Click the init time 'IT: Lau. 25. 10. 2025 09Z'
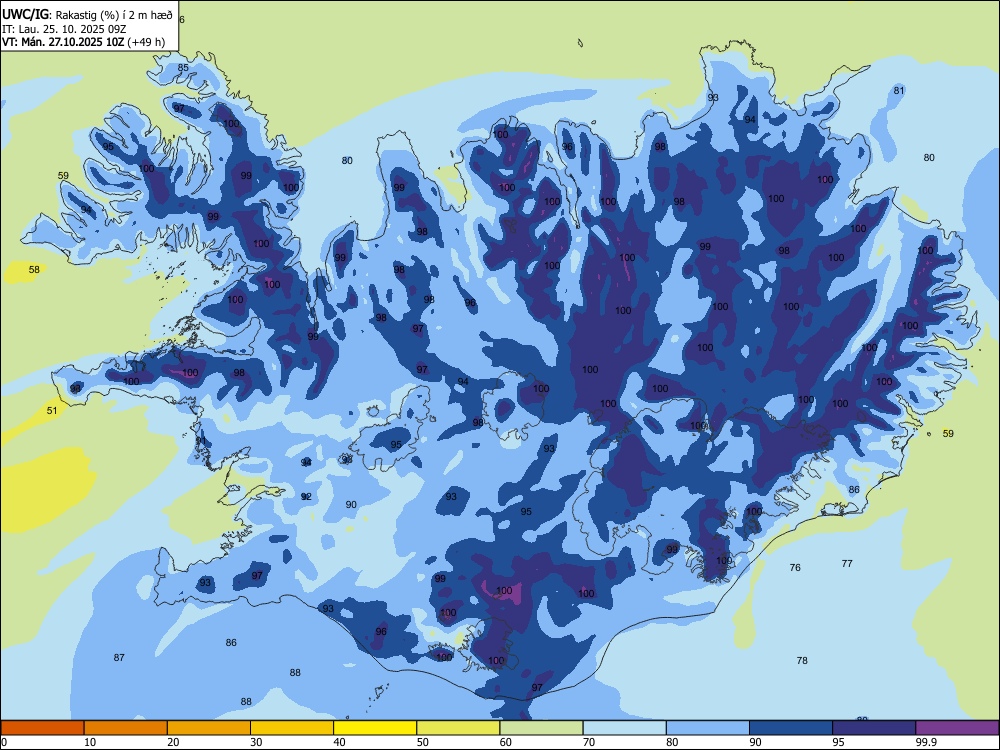Image resolution: width=1000 pixels, height=750 pixels. 65,29
